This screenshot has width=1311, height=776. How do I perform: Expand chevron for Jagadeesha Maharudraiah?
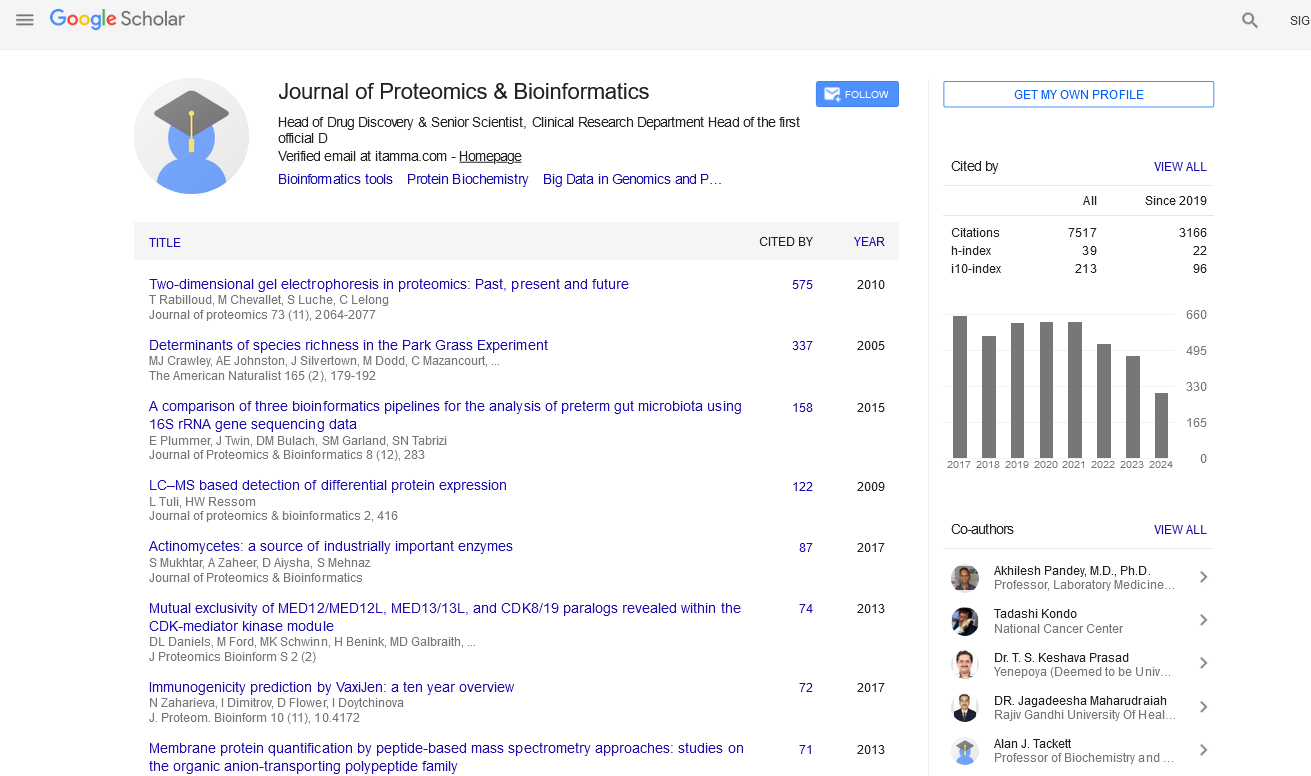coord(1203,707)
